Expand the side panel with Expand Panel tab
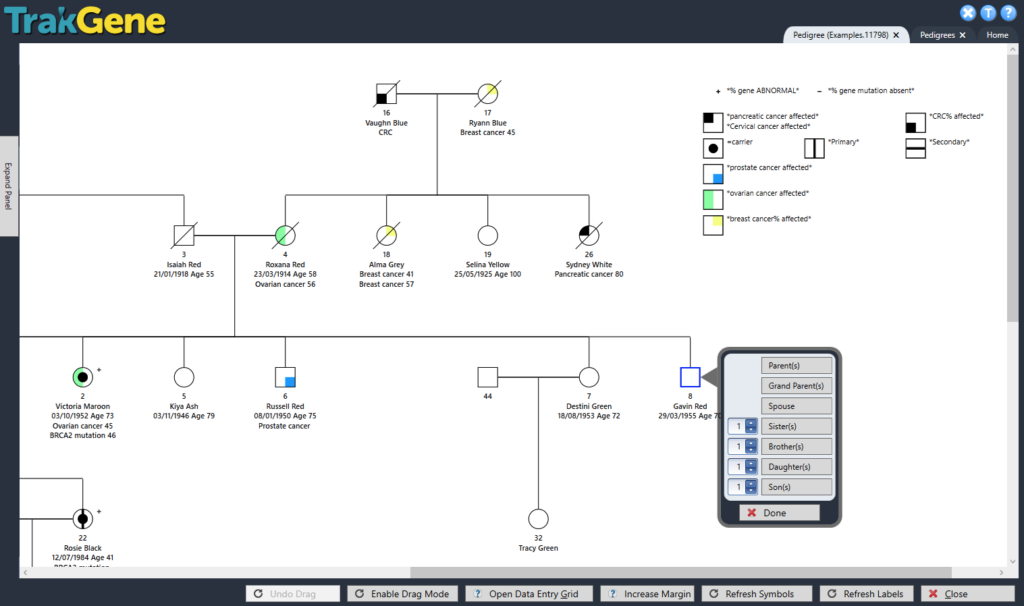 coord(8,186)
